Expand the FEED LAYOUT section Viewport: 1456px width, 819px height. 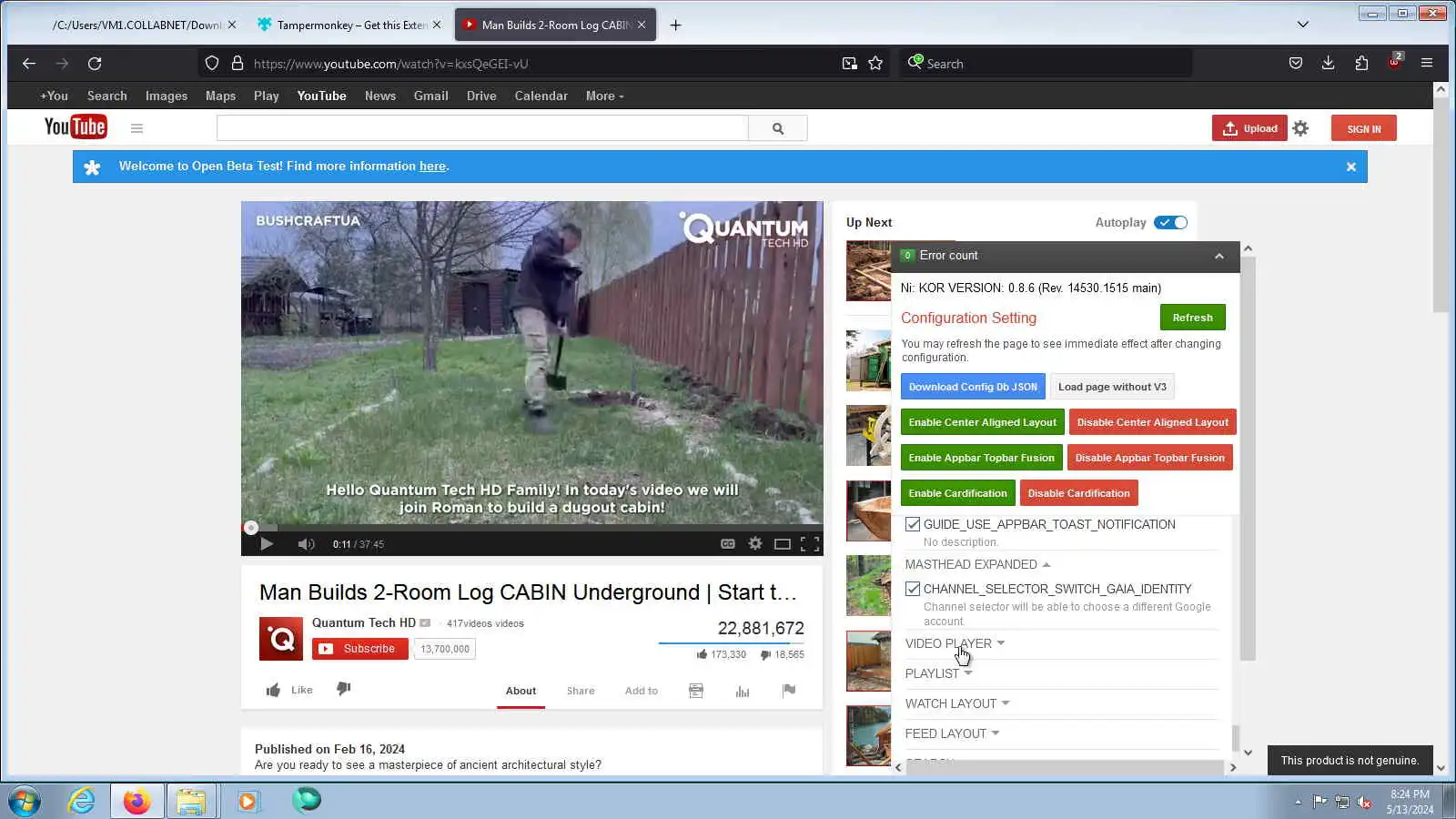(952, 733)
